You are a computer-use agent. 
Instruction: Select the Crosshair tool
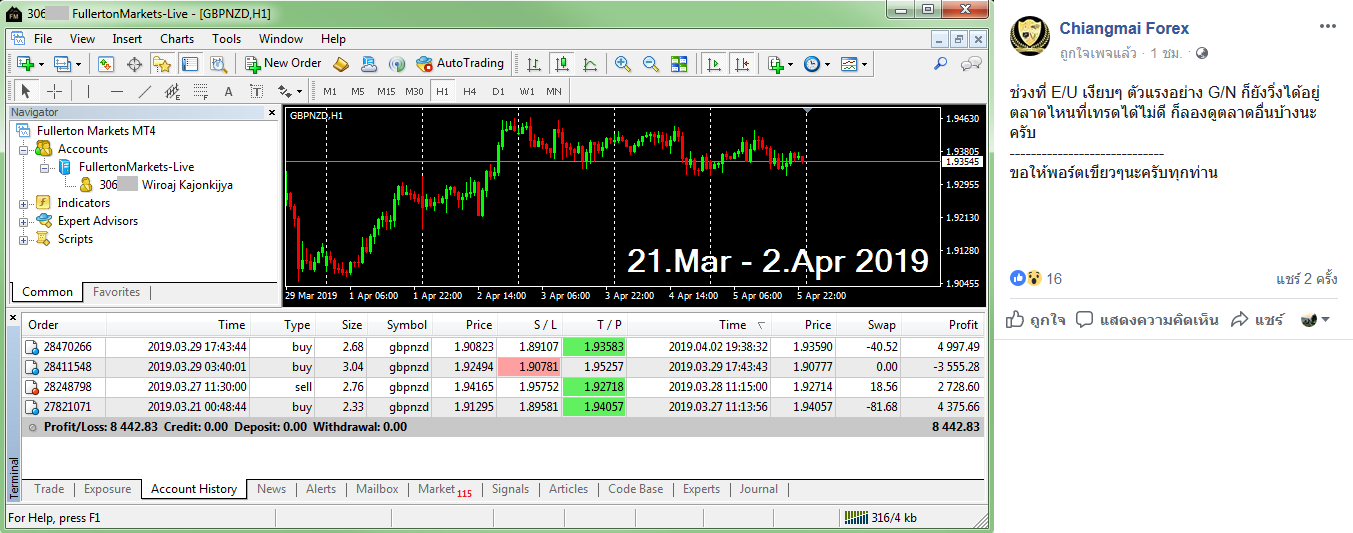[x=55, y=91]
